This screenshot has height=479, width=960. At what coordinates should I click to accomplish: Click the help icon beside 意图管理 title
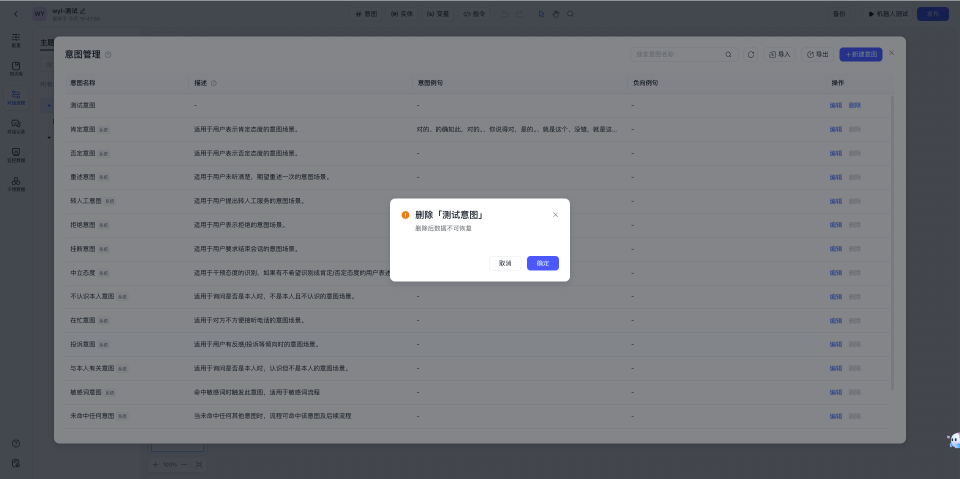(108, 54)
